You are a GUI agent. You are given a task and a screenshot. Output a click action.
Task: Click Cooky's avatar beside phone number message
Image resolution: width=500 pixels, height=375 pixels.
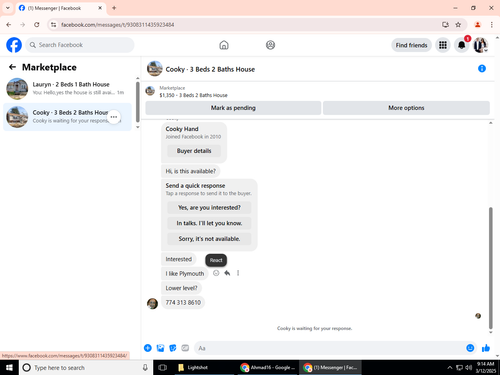pos(152,304)
